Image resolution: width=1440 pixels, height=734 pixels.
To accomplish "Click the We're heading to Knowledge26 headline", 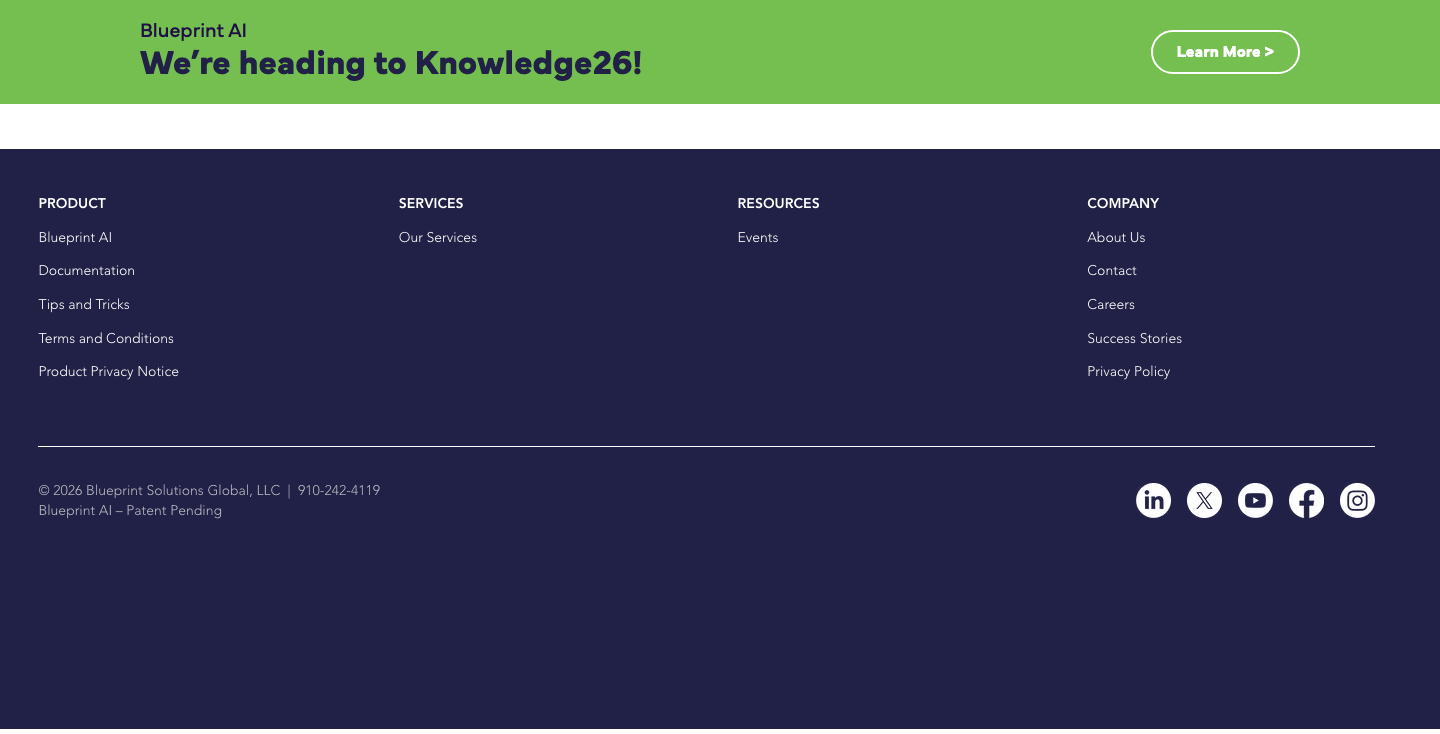I will [391, 63].
